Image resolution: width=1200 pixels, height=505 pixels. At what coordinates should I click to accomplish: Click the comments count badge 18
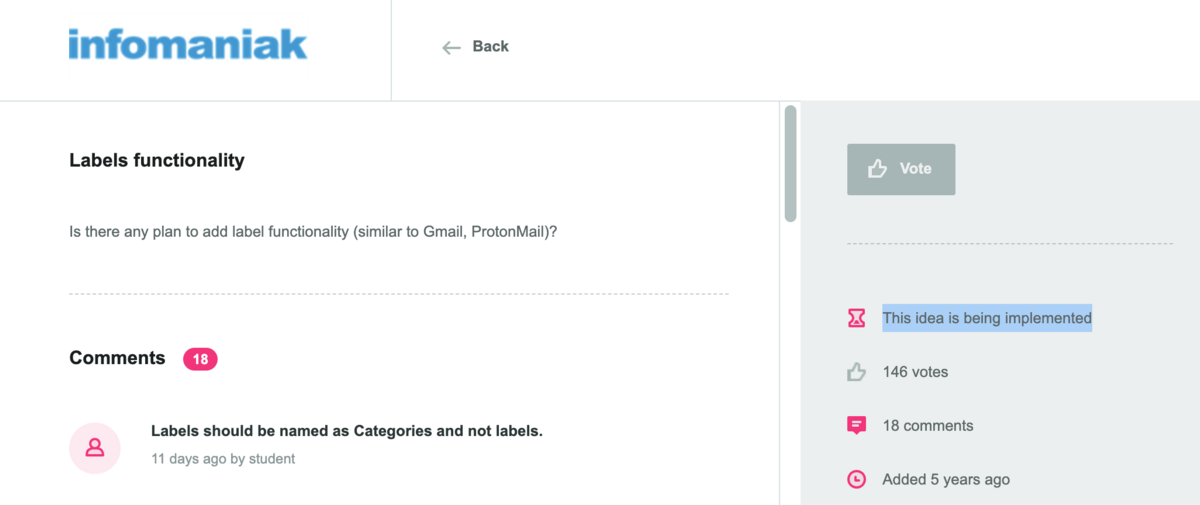(200, 359)
